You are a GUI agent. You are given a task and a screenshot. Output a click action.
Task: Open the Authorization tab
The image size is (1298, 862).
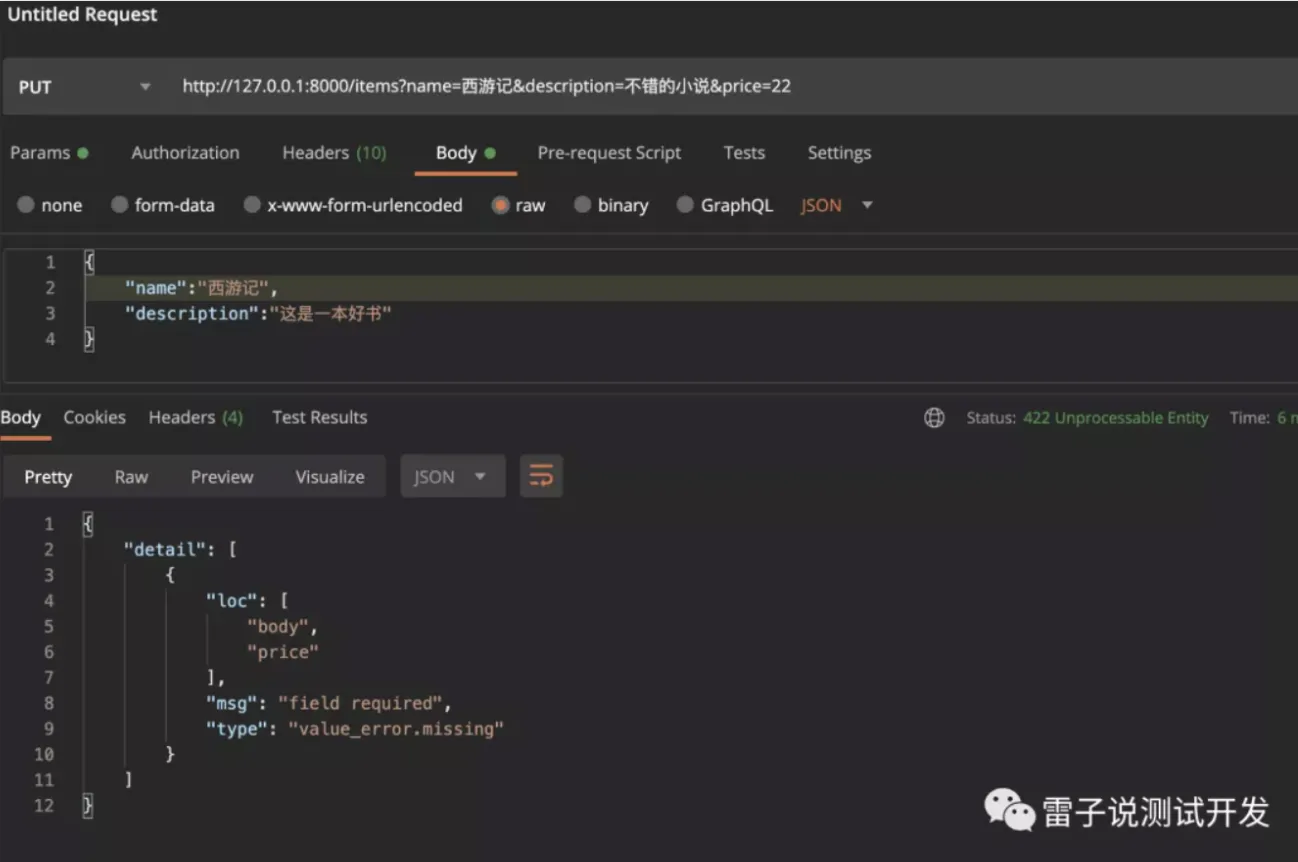(185, 153)
